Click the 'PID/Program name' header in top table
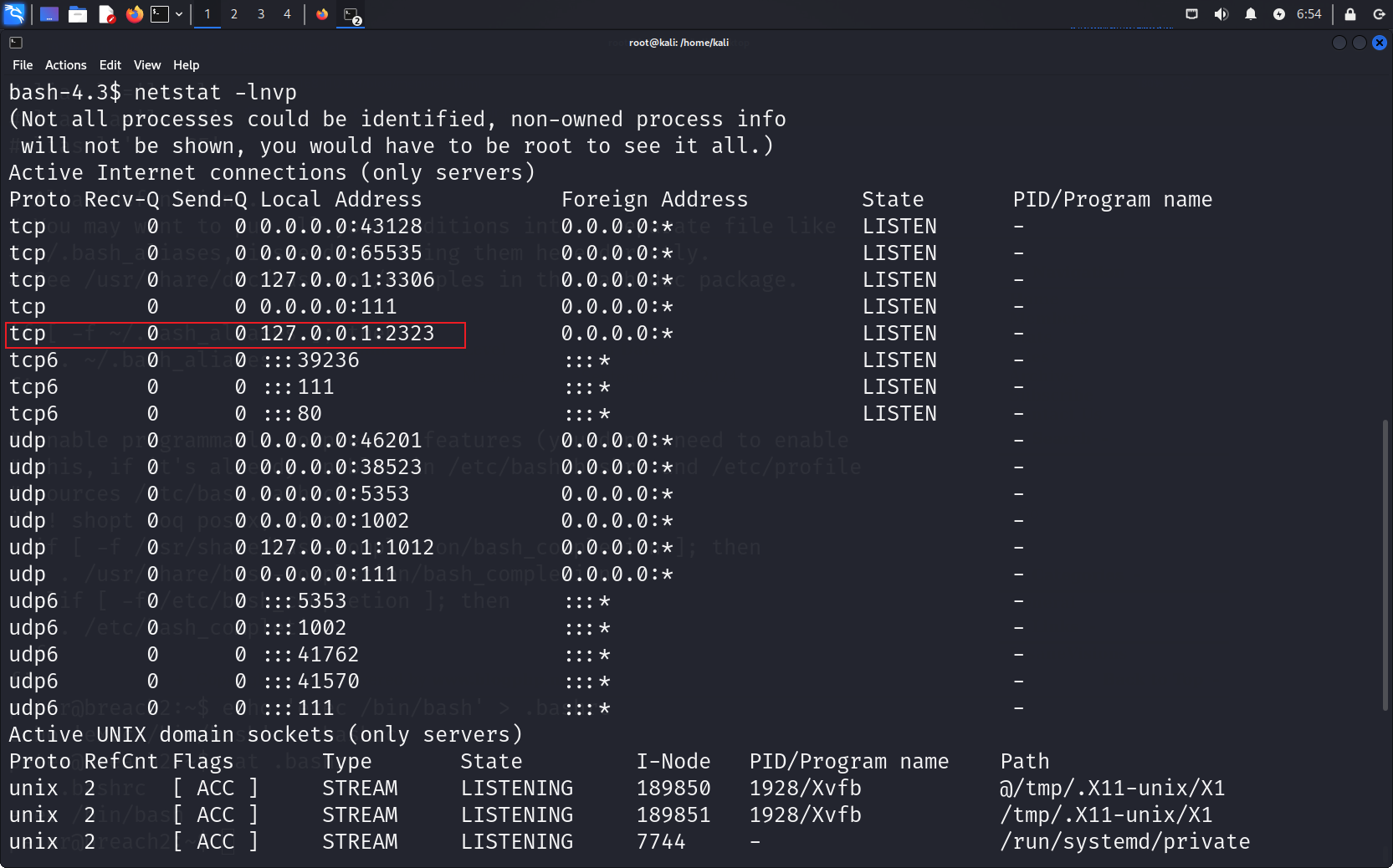 click(x=1113, y=200)
